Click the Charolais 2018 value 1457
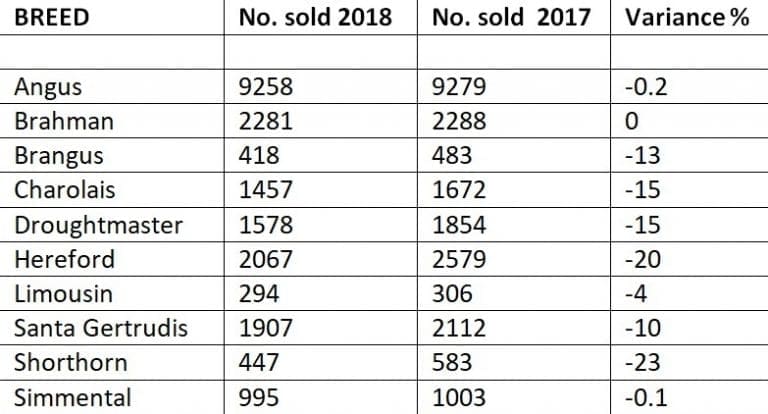The width and height of the screenshot is (768, 414). point(265,190)
